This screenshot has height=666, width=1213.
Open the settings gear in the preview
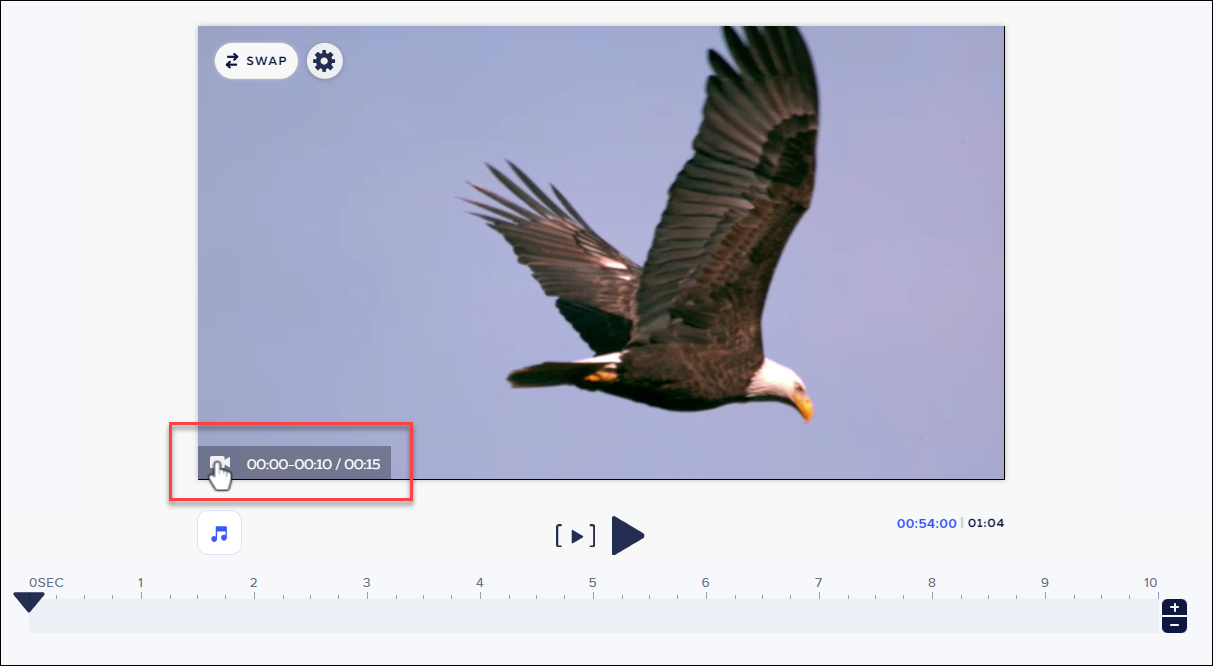tap(324, 61)
